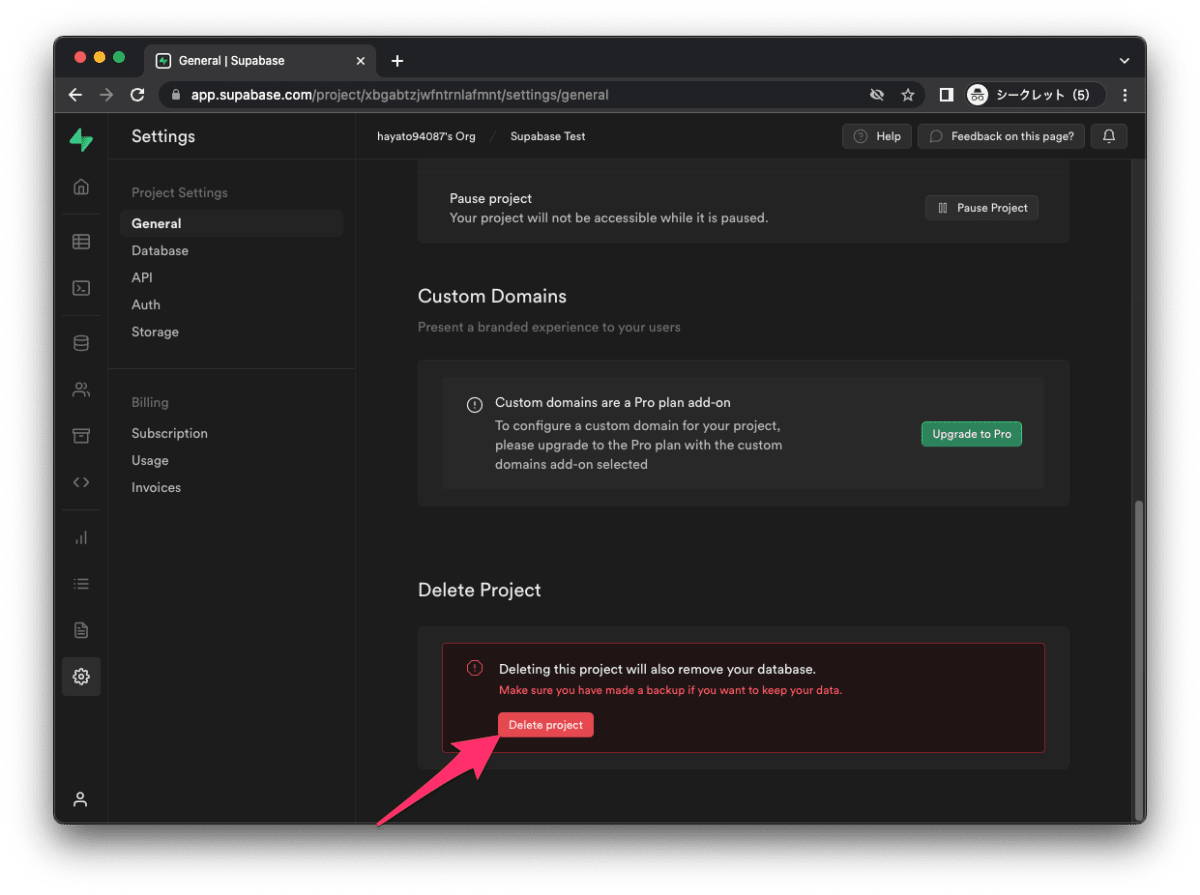The image size is (1200, 895).
Task: Click the browser address bar URL
Action: (x=400, y=95)
